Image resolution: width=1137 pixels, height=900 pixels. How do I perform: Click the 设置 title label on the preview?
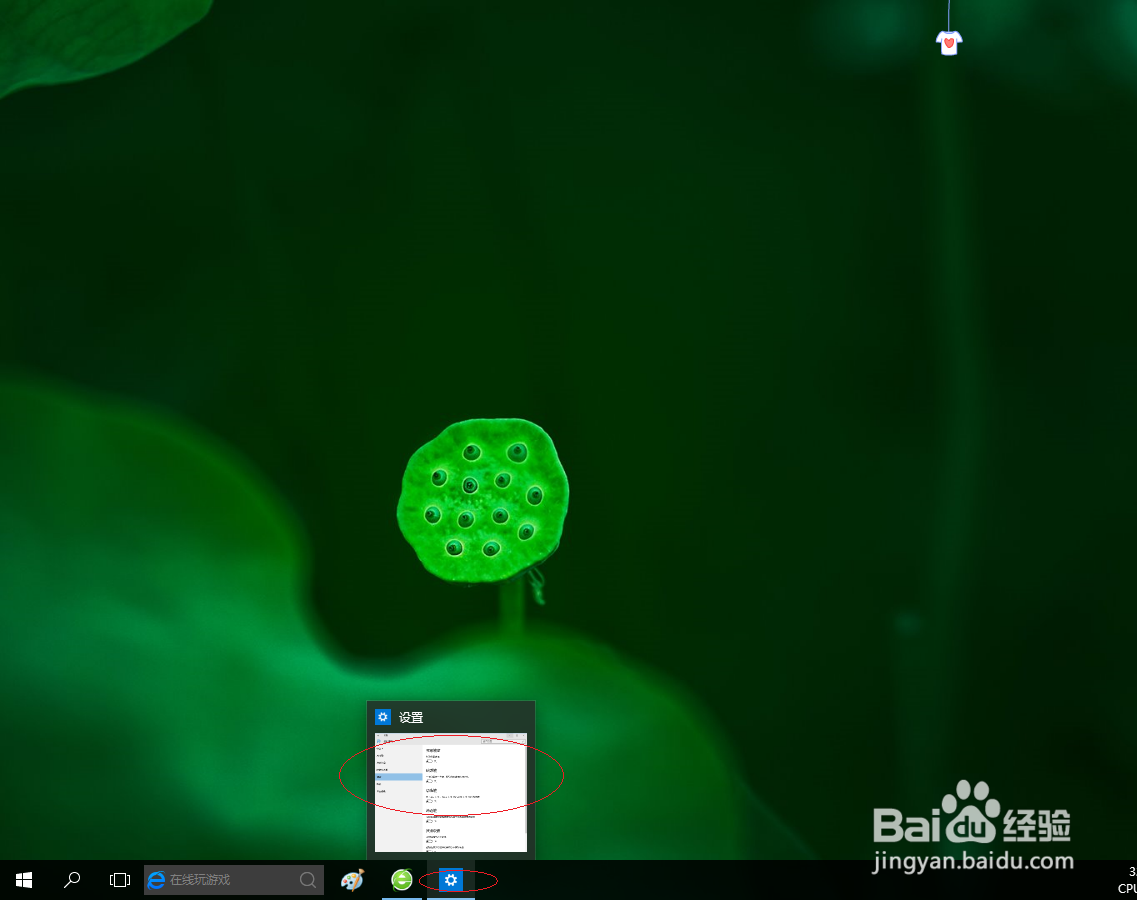click(411, 717)
